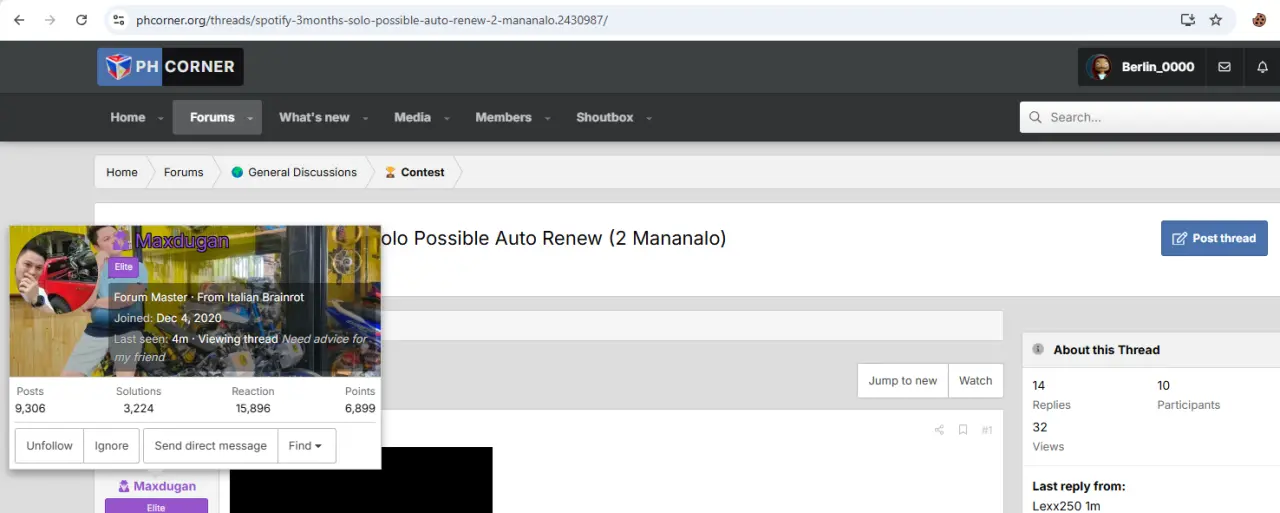
Task: Unfollow Maxdugan in member card
Action: pos(49,446)
